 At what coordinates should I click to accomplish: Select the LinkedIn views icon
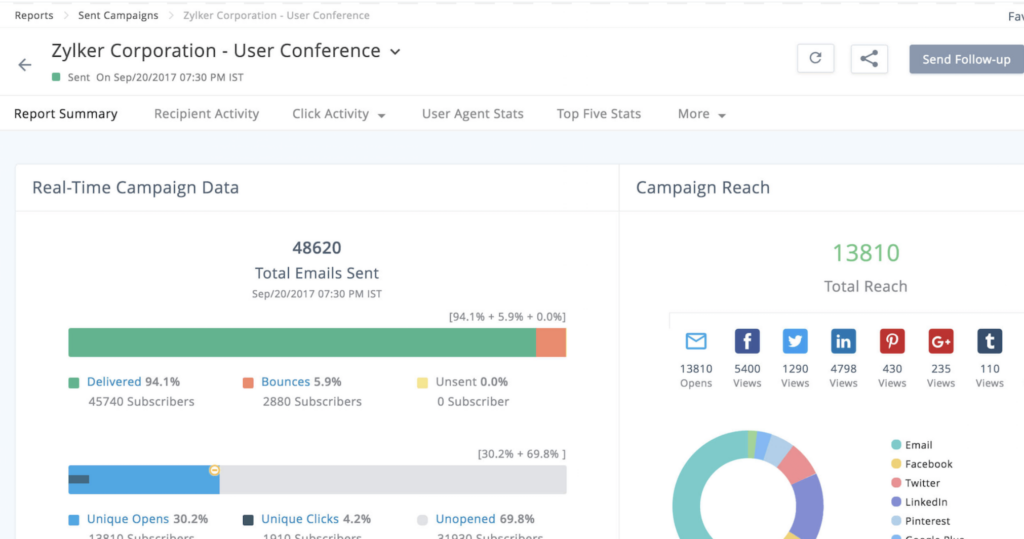[843, 341]
